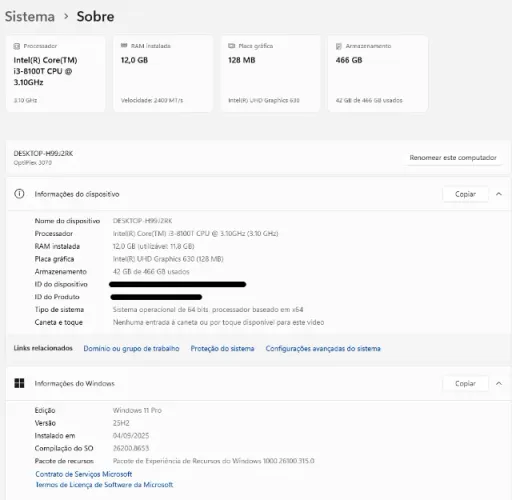The height and width of the screenshot is (500, 512).
Task: Click the Placa gráfica display icon
Action: 232,46
